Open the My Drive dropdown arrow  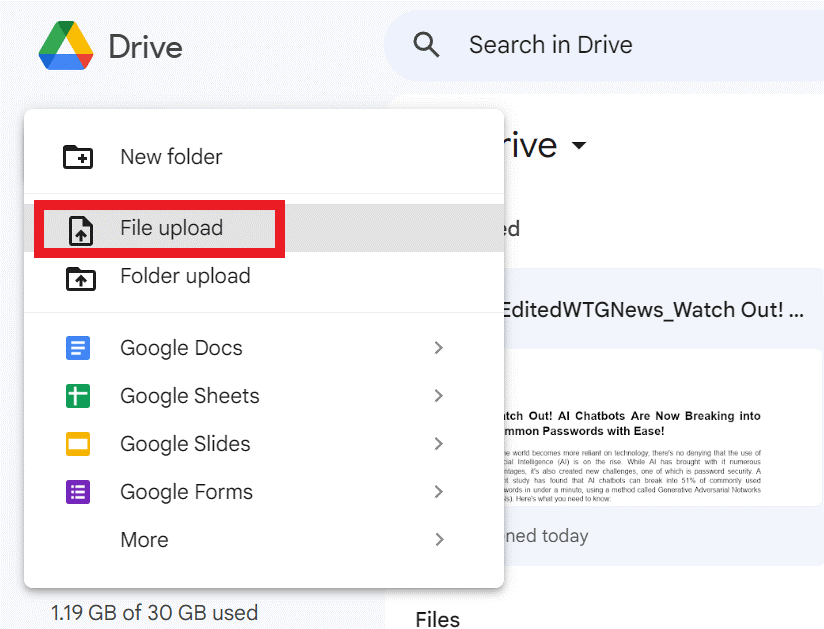point(579,146)
